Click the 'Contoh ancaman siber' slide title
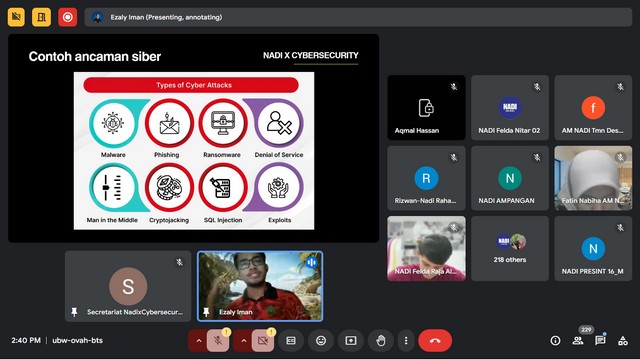The height and width of the screenshot is (360, 640). click(x=95, y=56)
